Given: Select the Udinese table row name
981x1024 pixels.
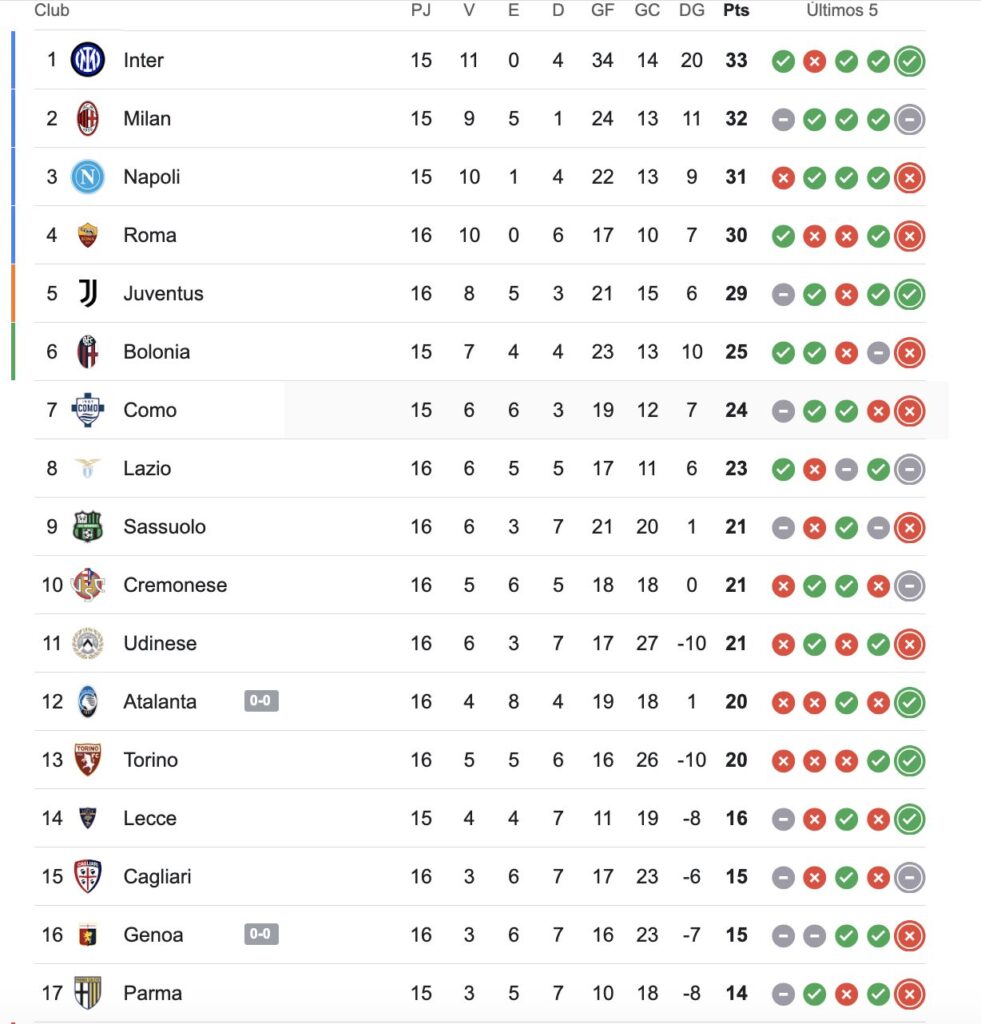Looking at the screenshot, I should coord(159,643).
